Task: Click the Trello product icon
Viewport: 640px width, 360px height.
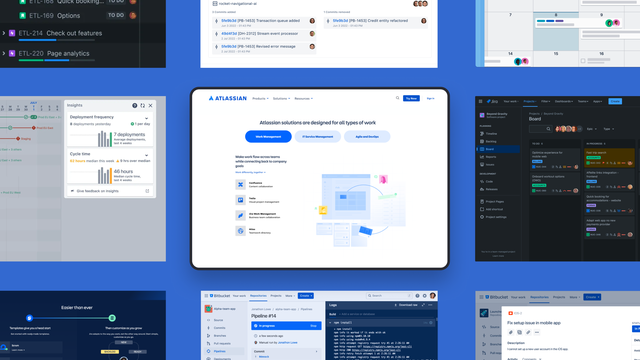Action: click(x=240, y=200)
